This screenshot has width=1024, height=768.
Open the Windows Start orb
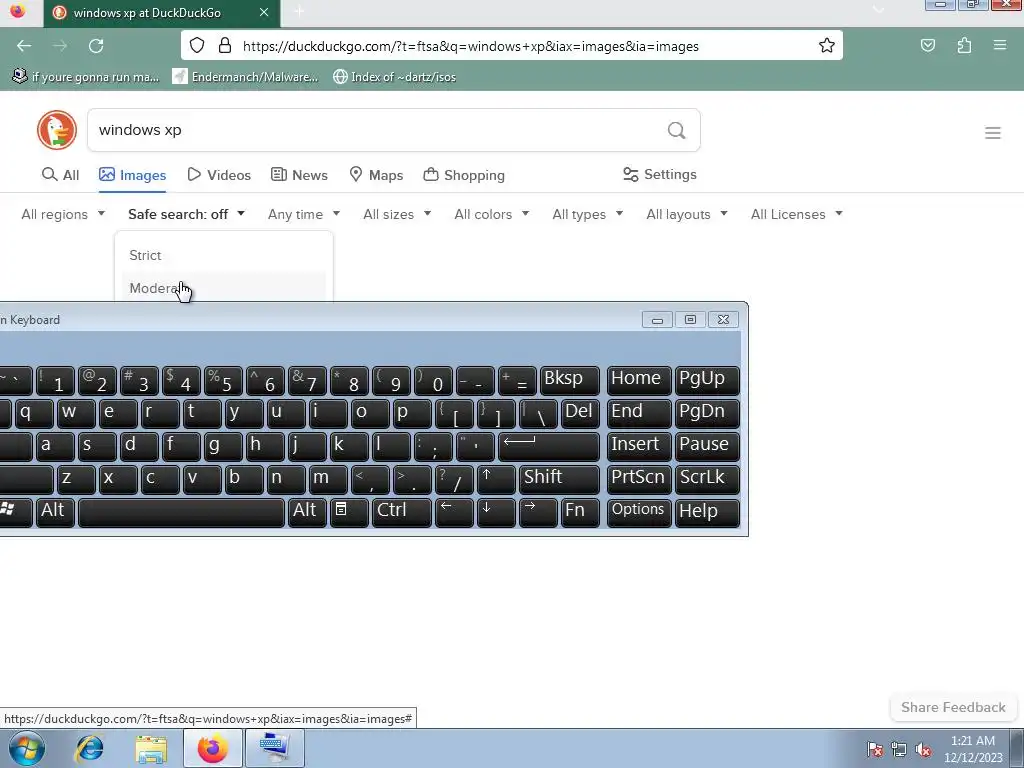pyautogui.click(x=27, y=748)
